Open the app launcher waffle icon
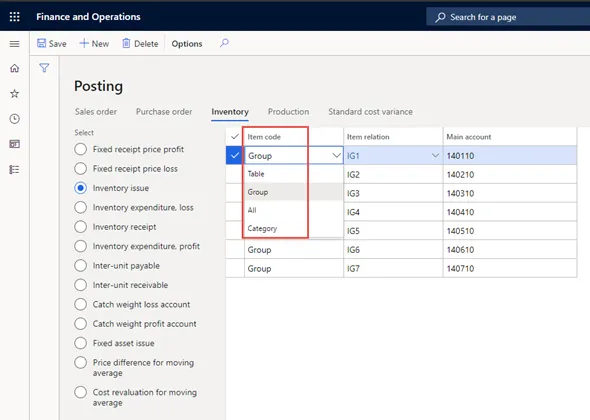590x420 pixels. tap(14, 17)
